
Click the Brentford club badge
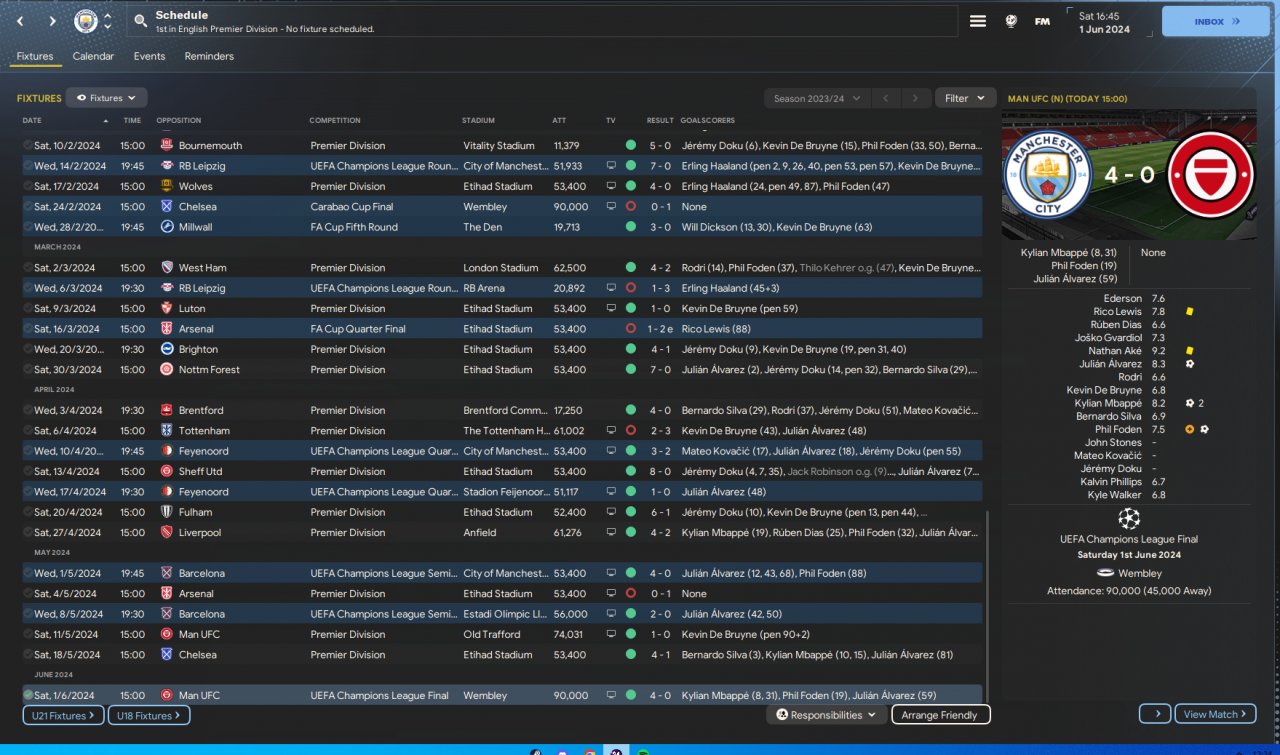coord(167,410)
